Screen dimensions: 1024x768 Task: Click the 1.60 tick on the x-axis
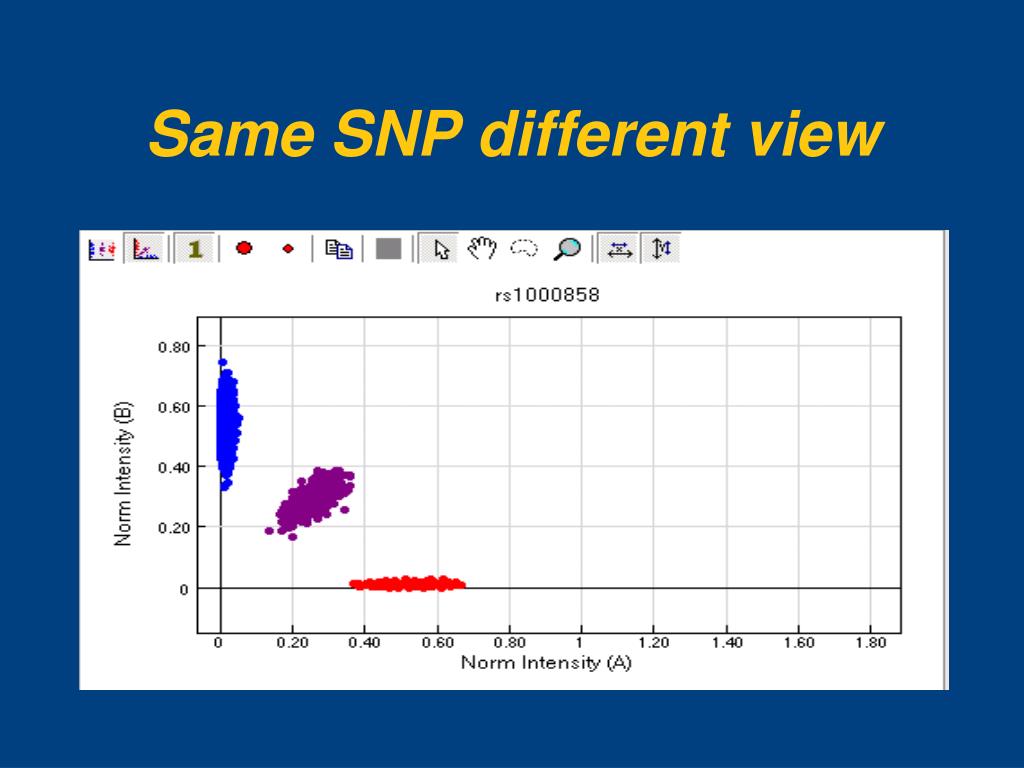(x=798, y=643)
